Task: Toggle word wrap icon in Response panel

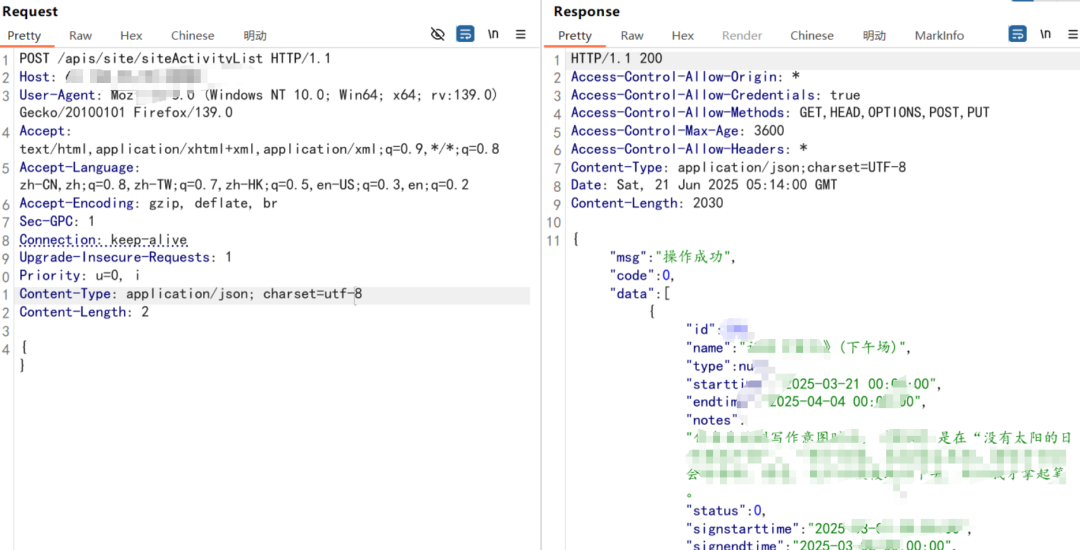Action: 1017,34
